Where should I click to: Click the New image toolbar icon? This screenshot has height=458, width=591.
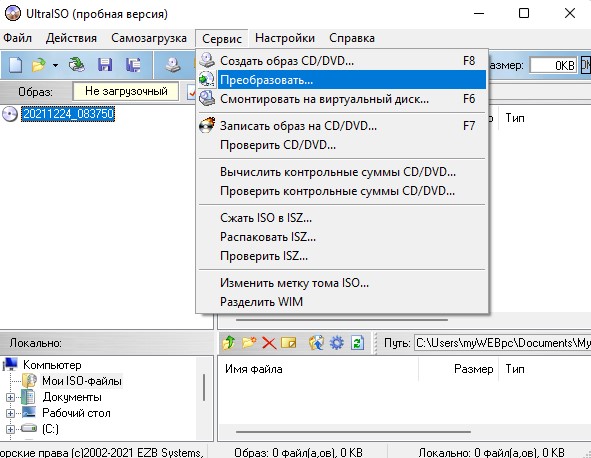[x=15, y=65]
